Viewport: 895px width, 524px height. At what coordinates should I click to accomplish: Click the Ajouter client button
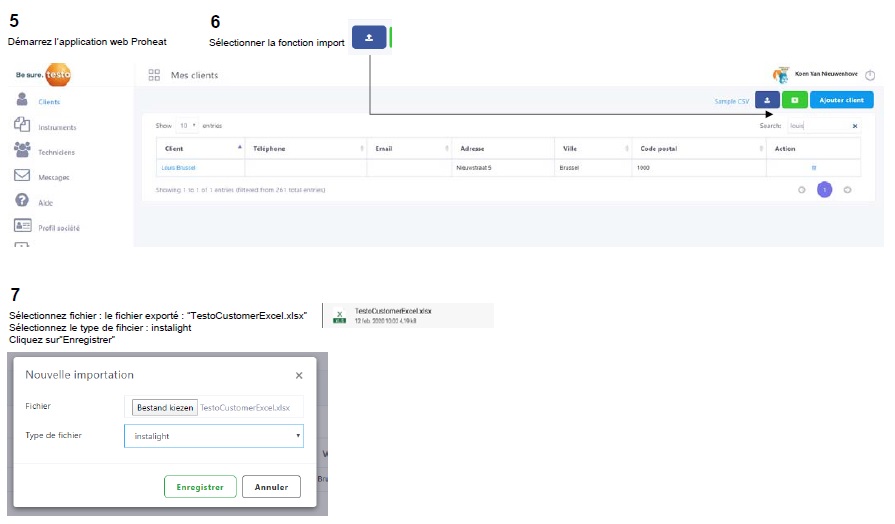(x=841, y=100)
